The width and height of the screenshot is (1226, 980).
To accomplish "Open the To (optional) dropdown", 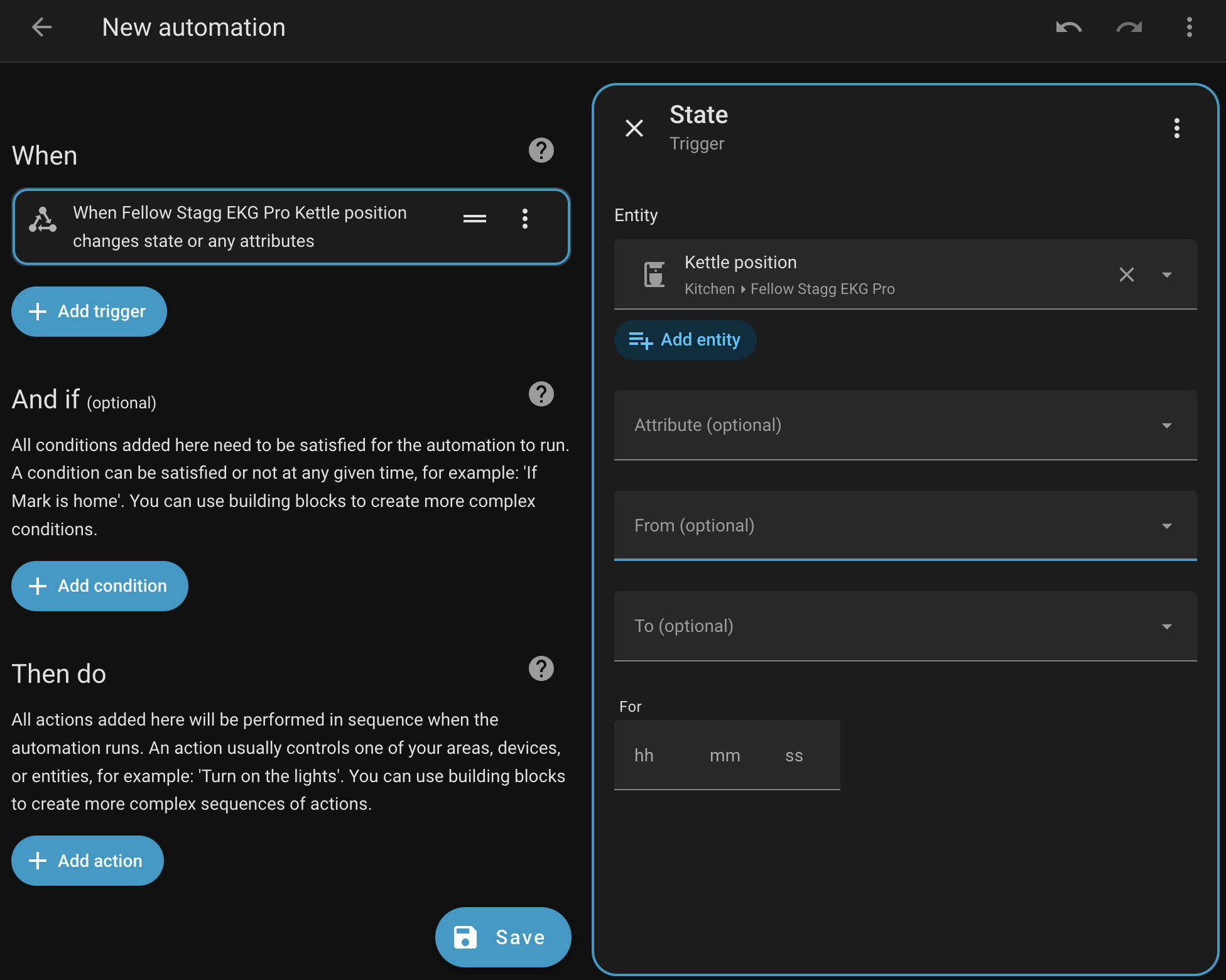I will pos(904,626).
